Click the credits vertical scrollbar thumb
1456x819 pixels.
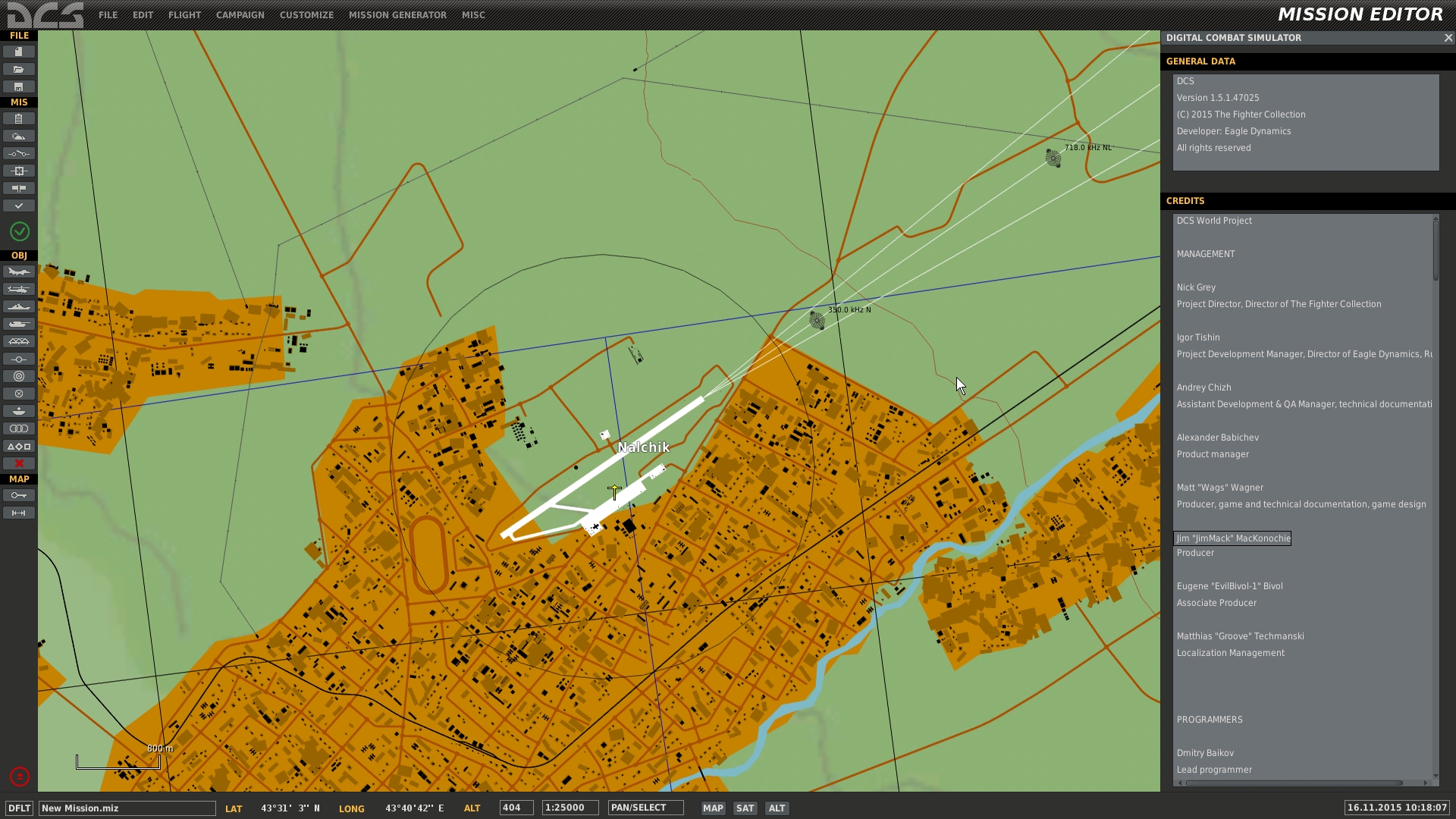pyautogui.click(x=1436, y=250)
